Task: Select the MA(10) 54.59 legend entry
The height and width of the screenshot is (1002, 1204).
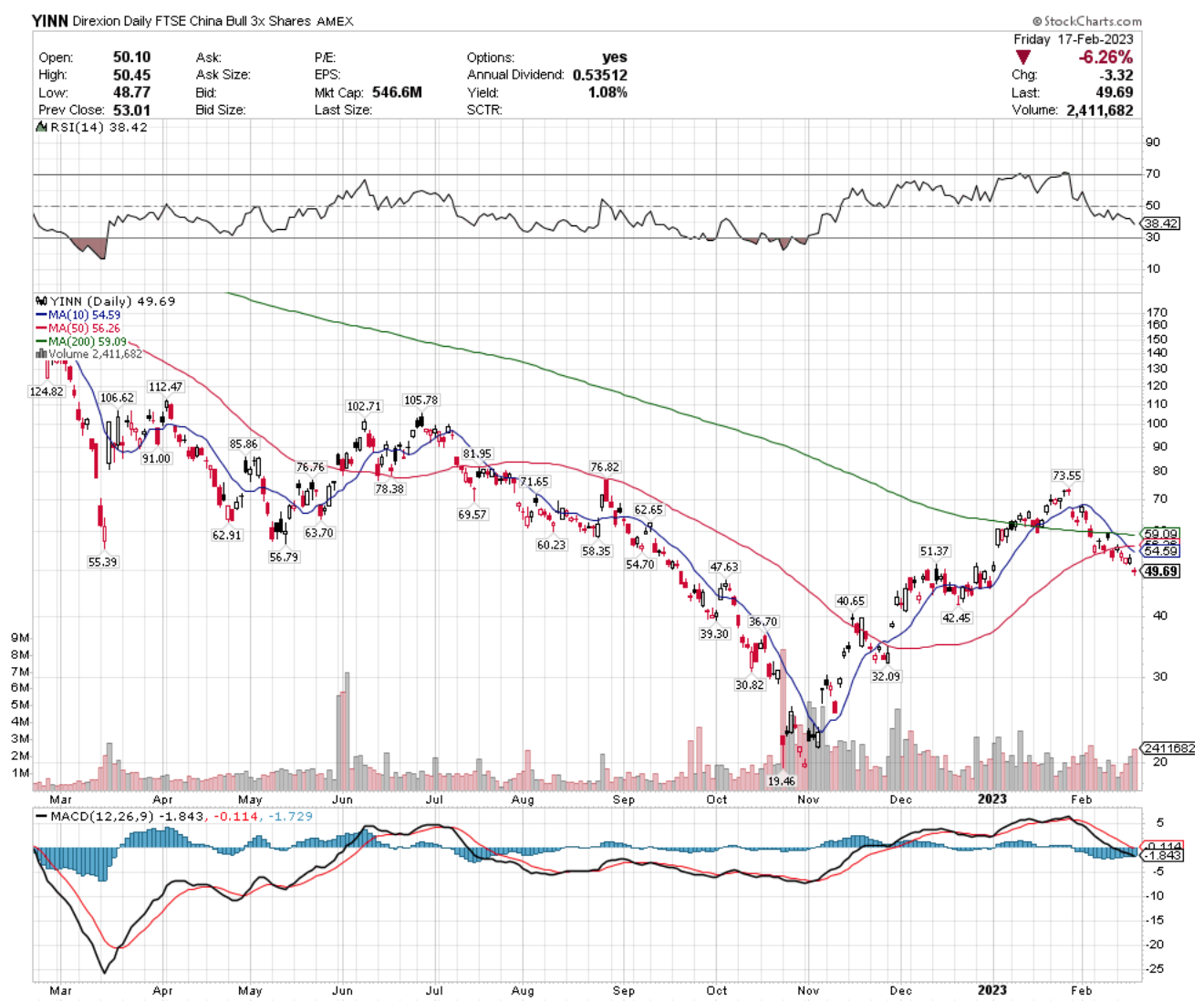Action: point(78,315)
